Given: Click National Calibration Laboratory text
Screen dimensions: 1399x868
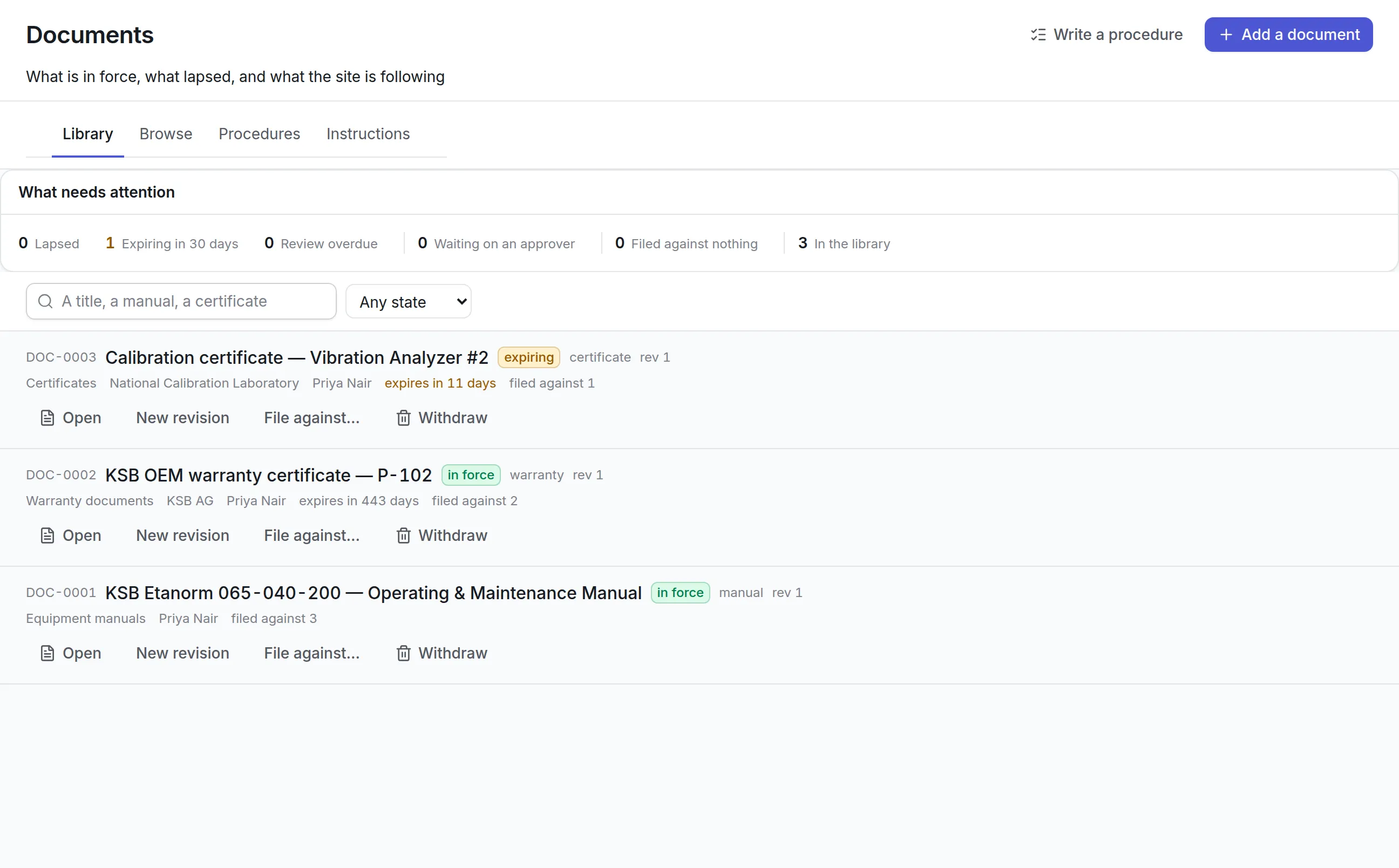Looking at the screenshot, I should (204, 383).
